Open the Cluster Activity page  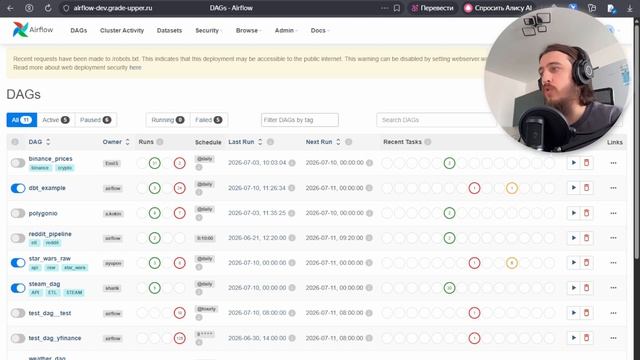pyautogui.click(x=122, y=30)
